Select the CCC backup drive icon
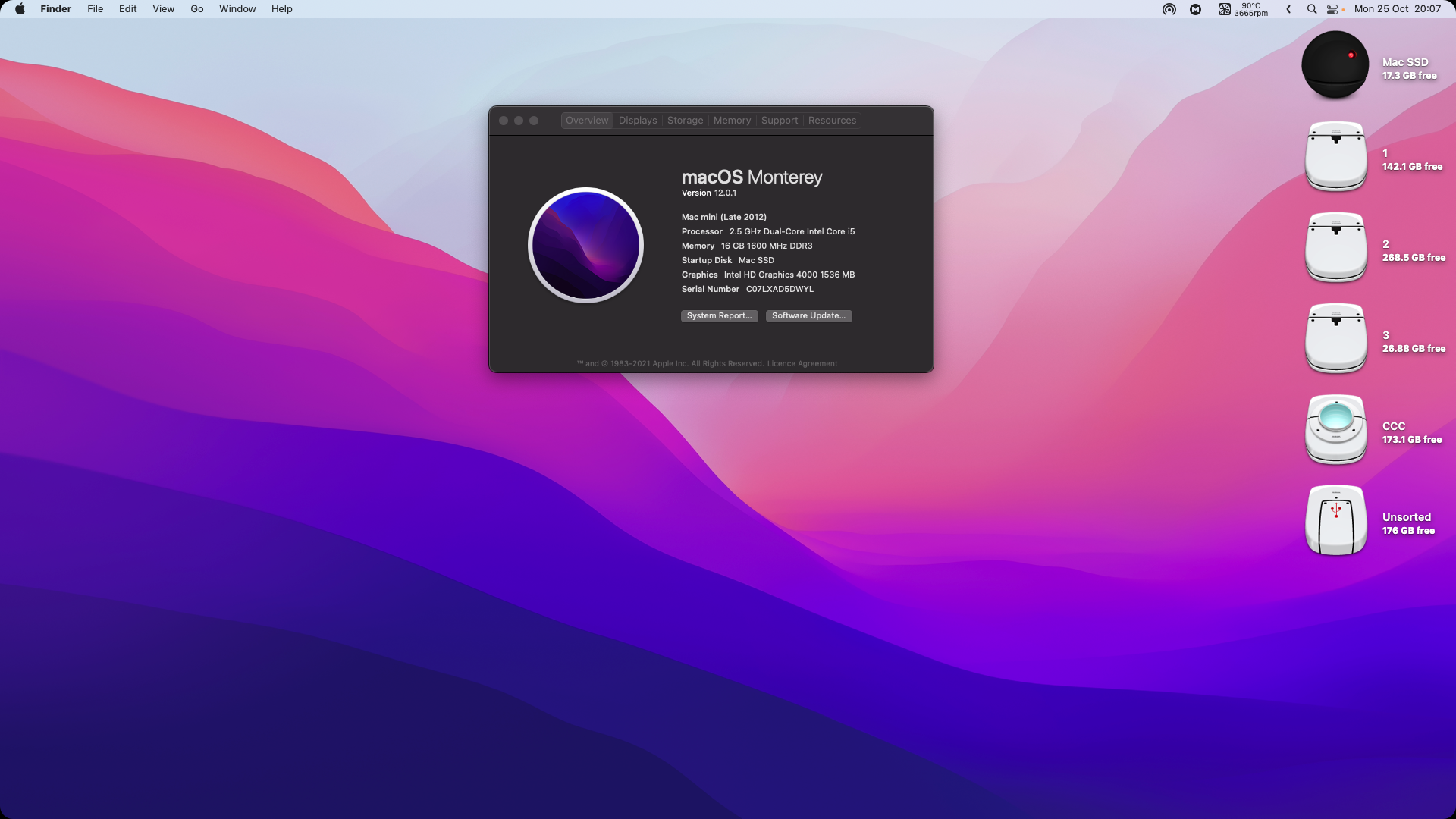This screenshot has width=1456, height=819. tap(1335, 429)
